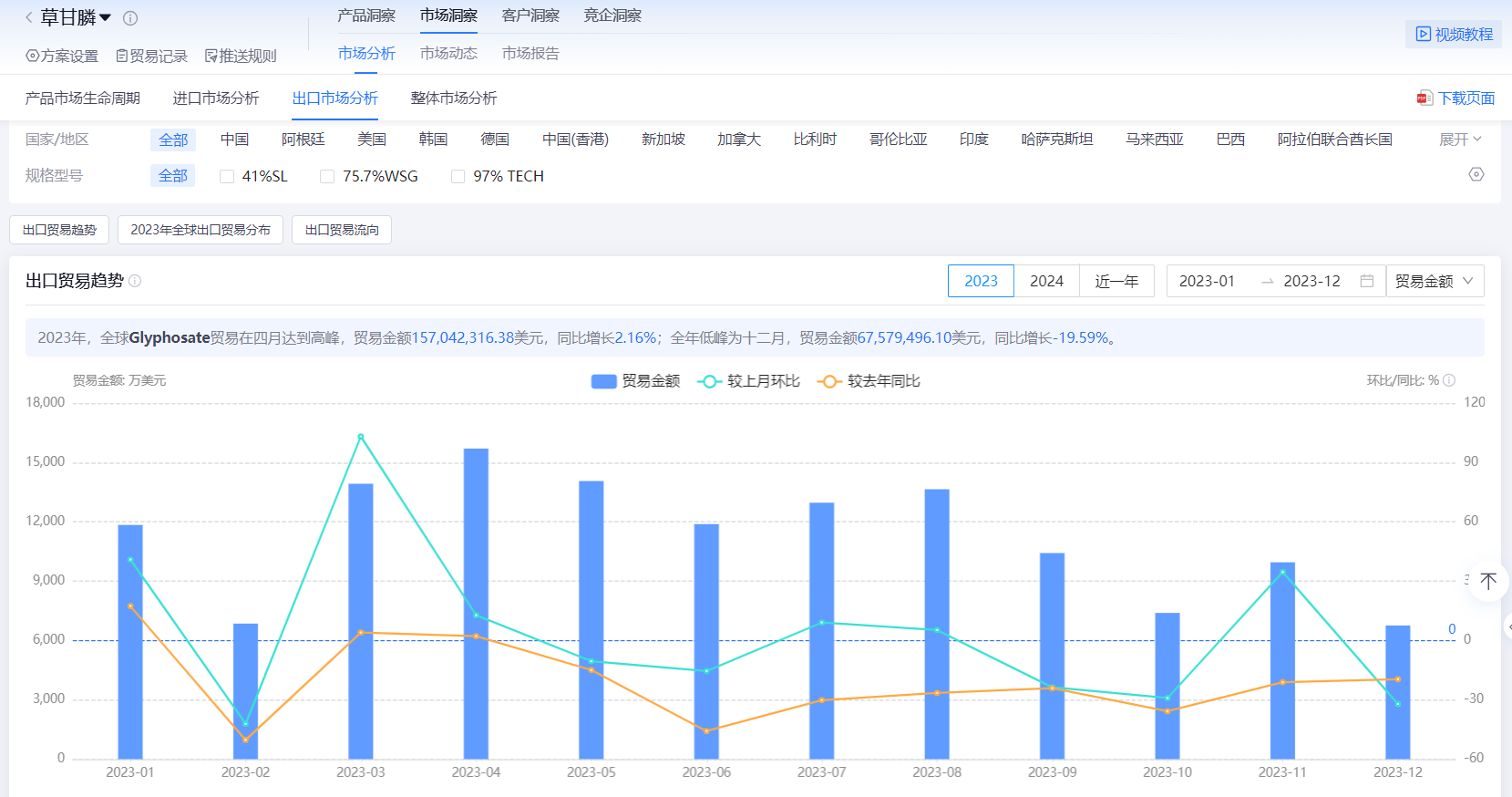The height and width of the screenshot is (797, 1512).
Task: Select 全部 in 规格型号 filter
Action: coord(173,176)
